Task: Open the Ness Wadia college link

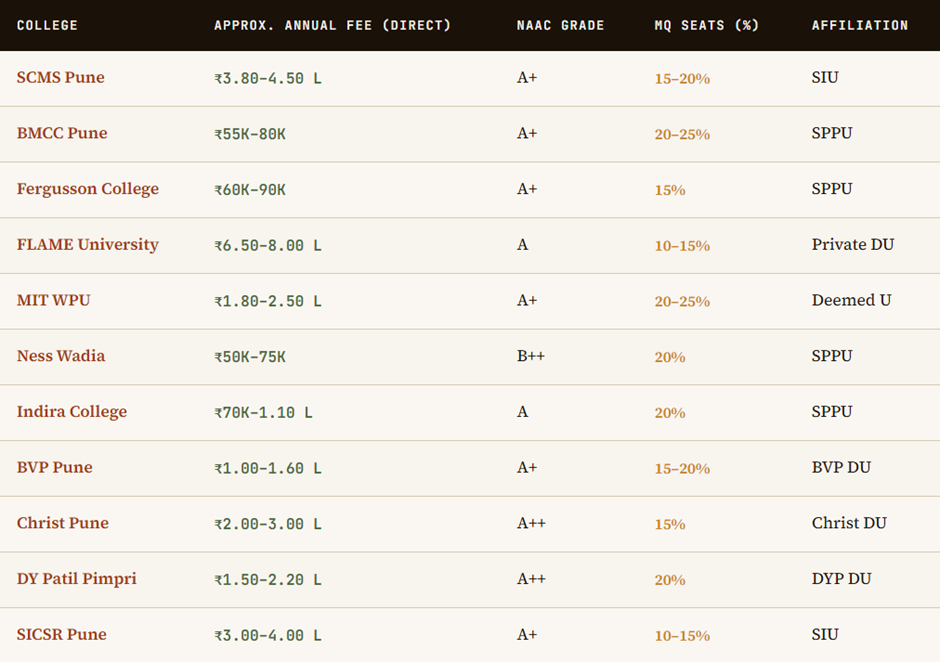Action: [x=61, y=356]
